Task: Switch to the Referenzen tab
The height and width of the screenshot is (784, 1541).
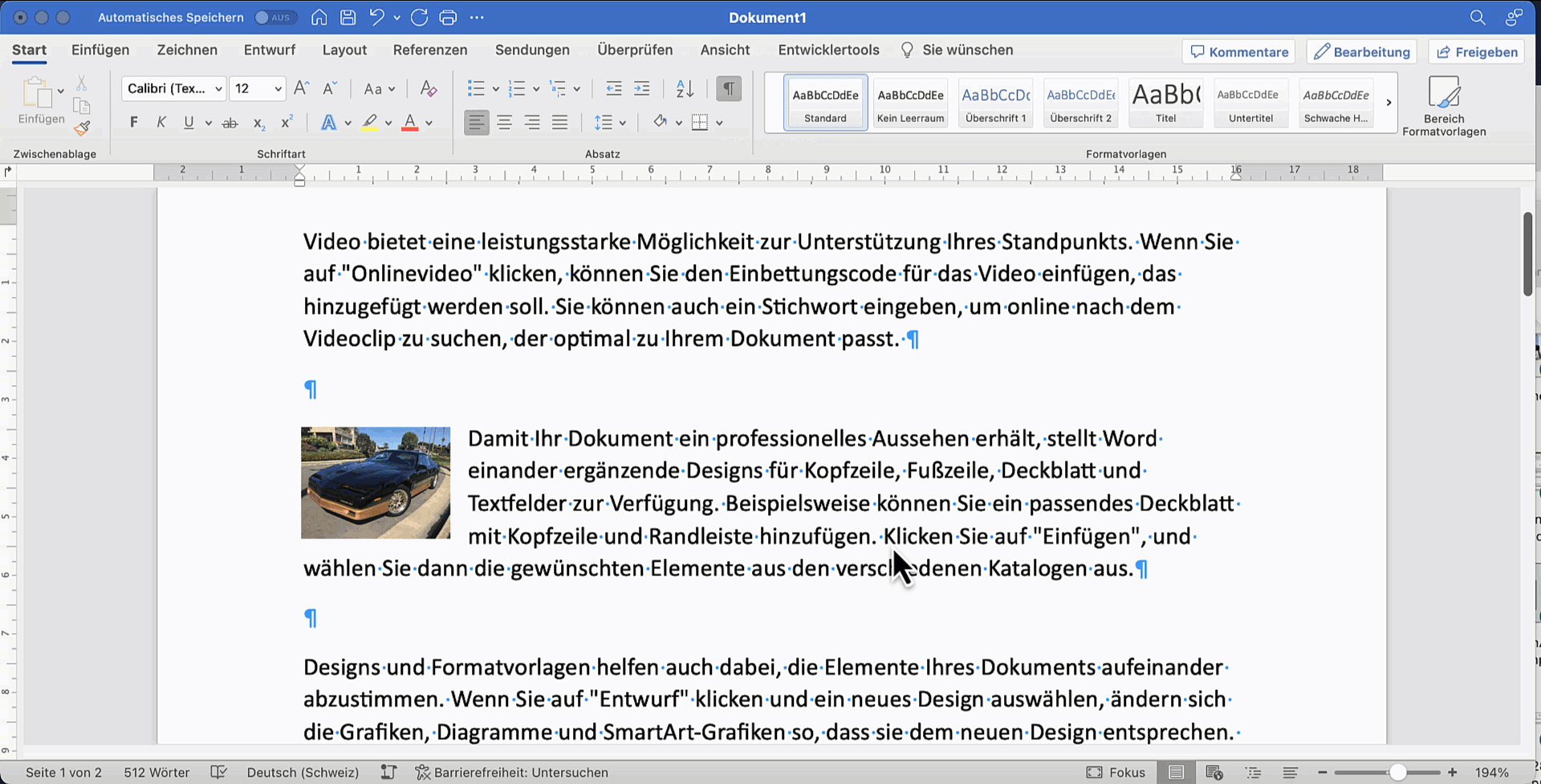Action: [429, 50]
